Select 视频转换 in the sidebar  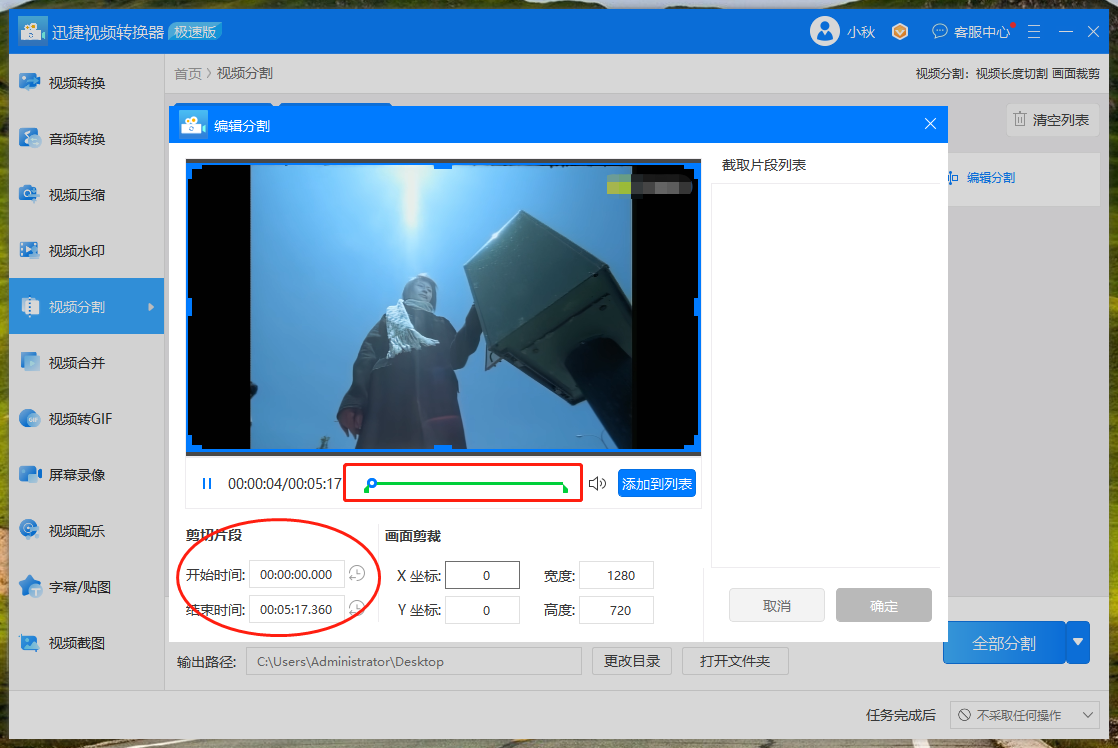77,83
